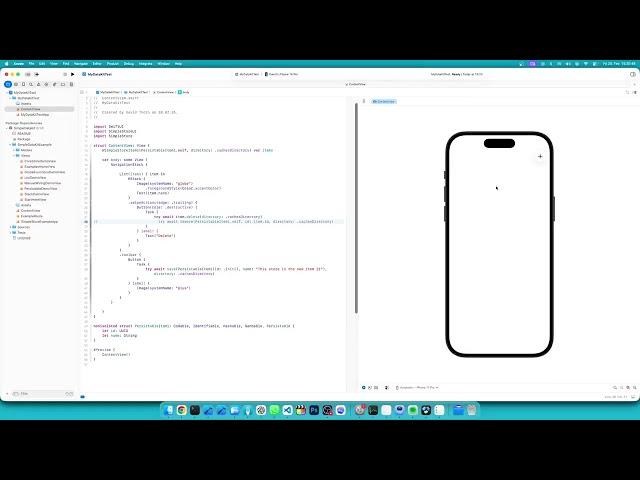The image size is (640, 480).
Task: Open the Debug navigator icon
Action: pyautogui.click(x=55, y=84)
